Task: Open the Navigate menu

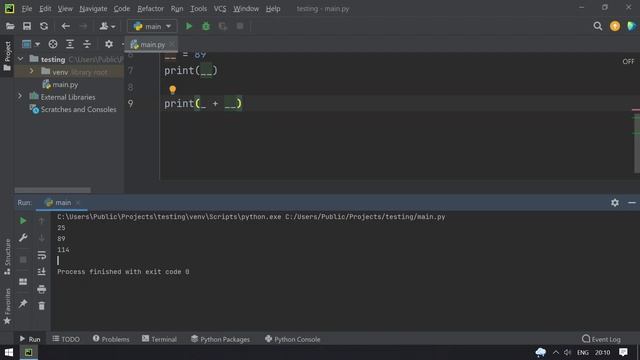Action: coord(93,9)
